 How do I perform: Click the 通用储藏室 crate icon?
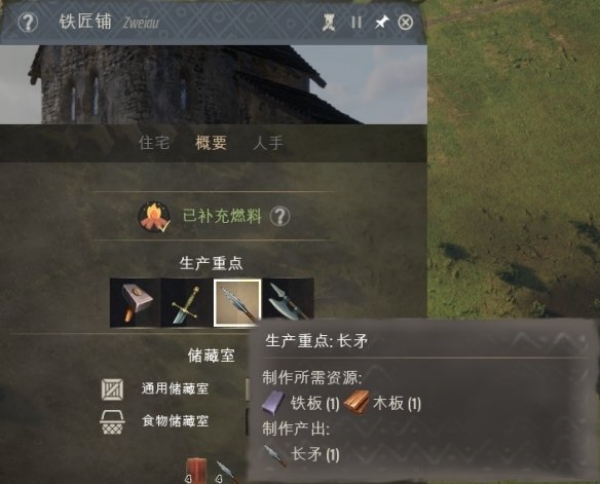coord(112,389)
